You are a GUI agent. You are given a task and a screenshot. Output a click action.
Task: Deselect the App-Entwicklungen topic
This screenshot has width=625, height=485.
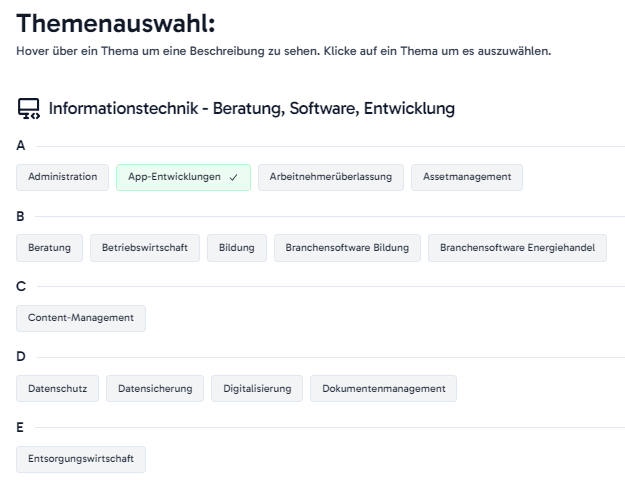(183, 177)
